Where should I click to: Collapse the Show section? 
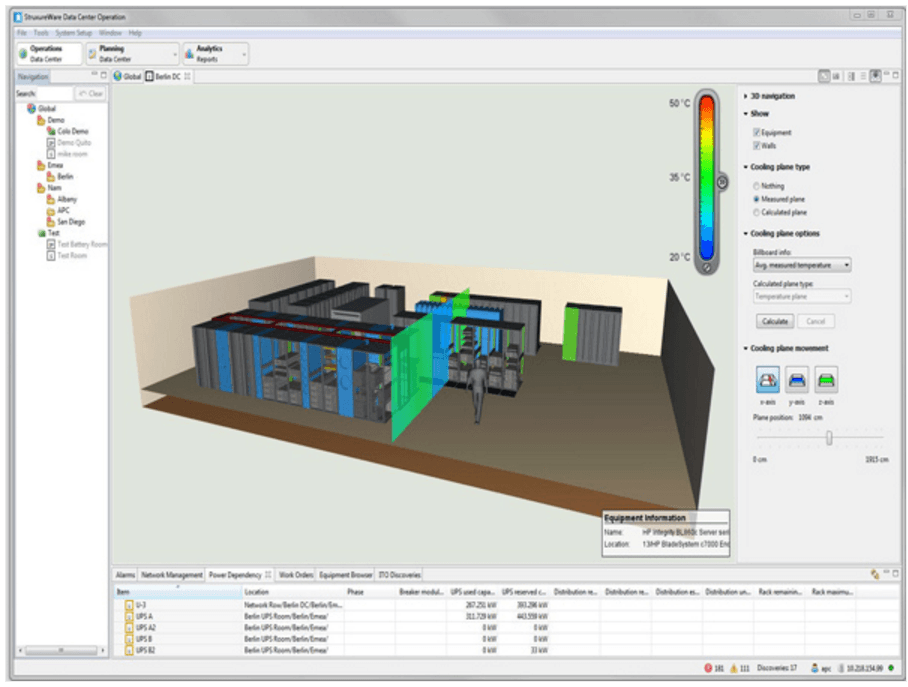[x=746, y=114]
